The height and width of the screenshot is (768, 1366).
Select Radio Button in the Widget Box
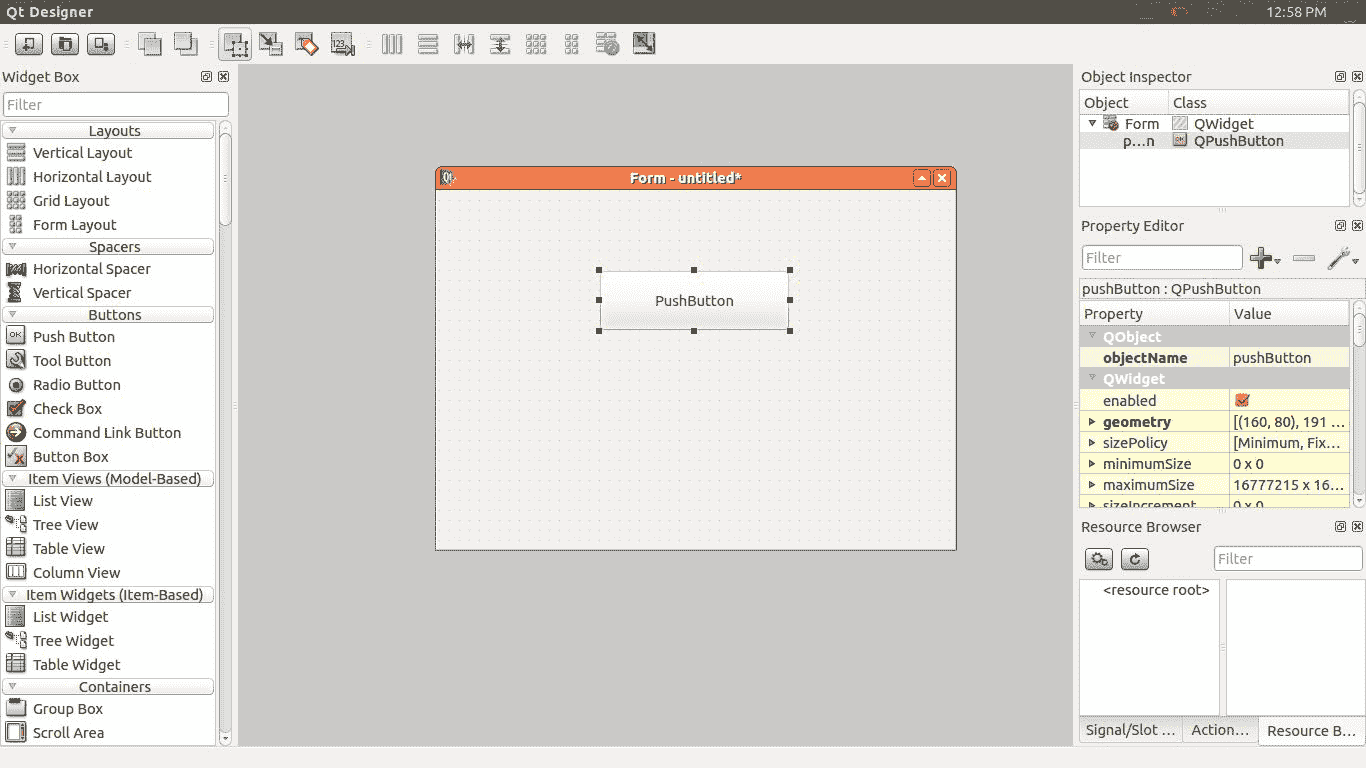(x=76, y=385)
